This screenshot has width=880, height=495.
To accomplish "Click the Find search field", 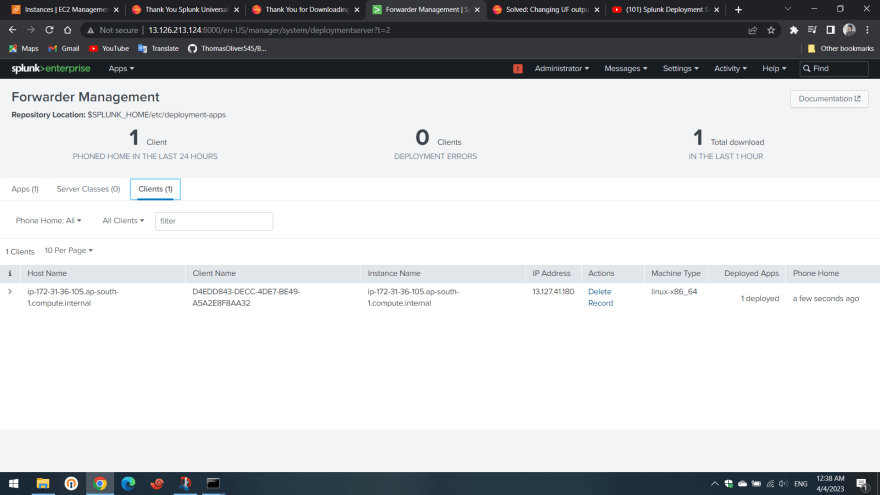I will tap(834, 68).
